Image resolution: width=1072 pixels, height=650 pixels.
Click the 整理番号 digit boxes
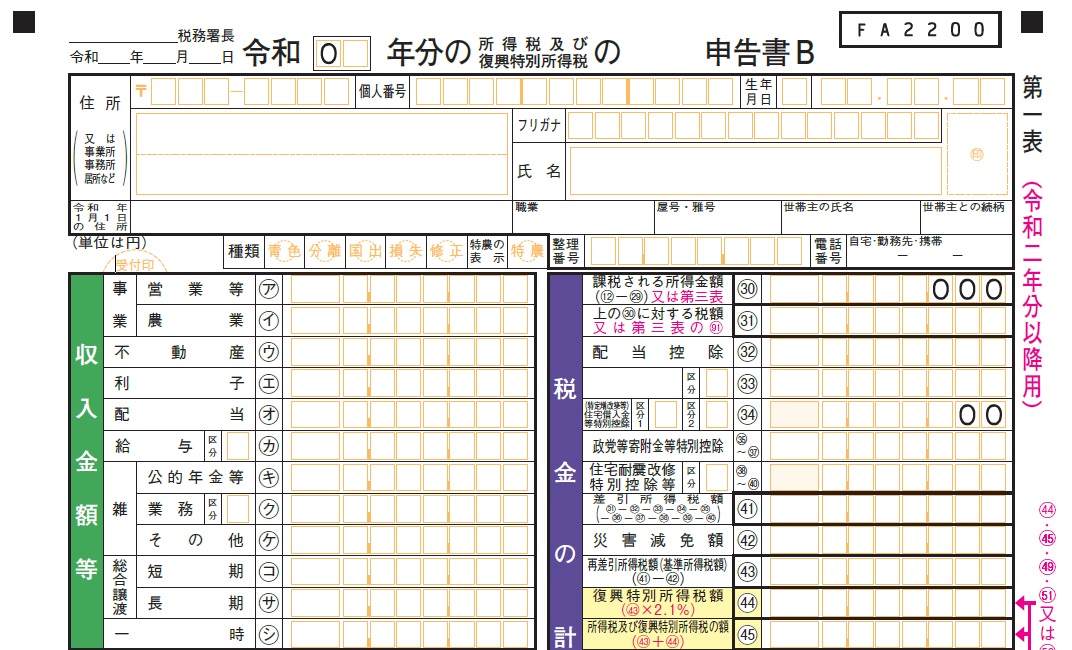[696, 252]
